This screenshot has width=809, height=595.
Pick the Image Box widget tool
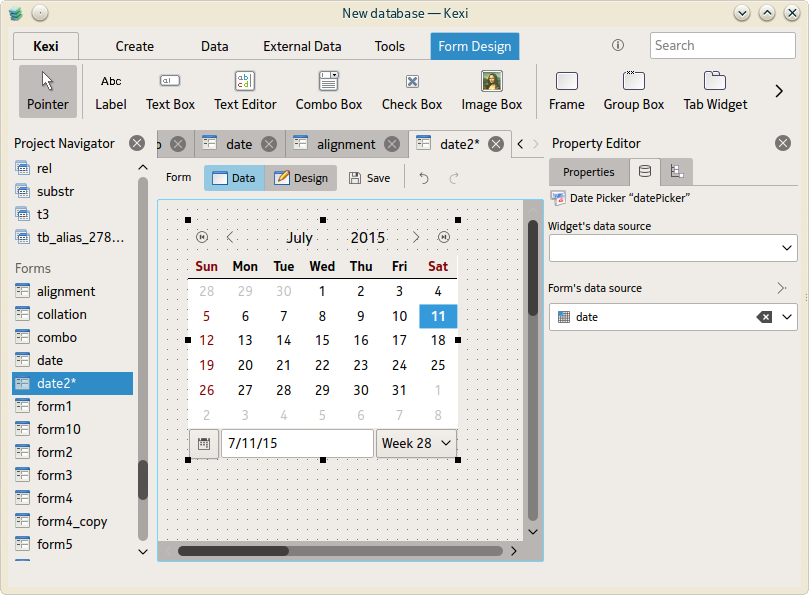(x=491, y=91)
